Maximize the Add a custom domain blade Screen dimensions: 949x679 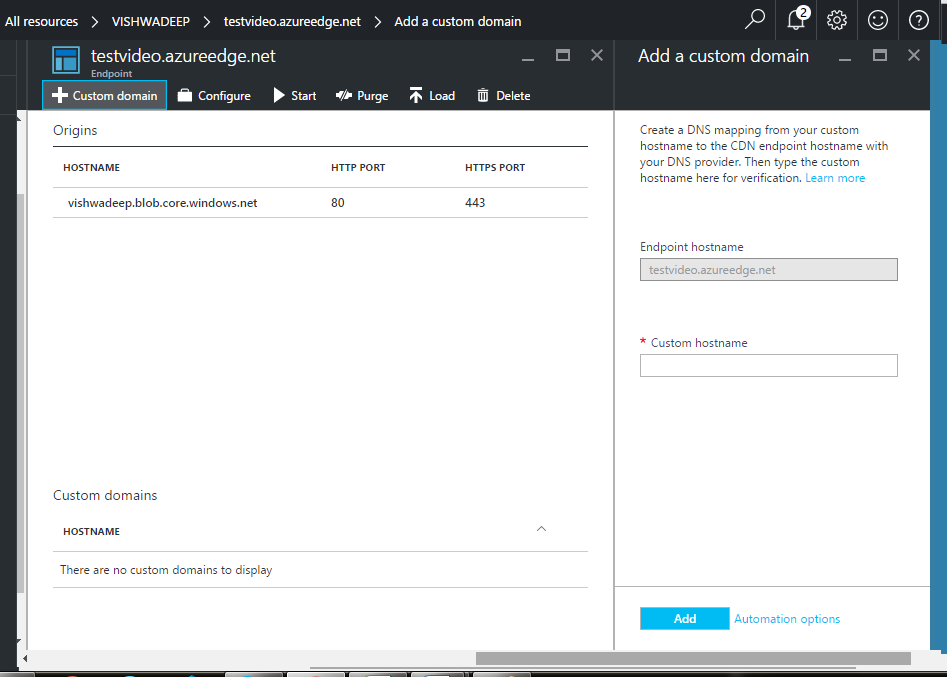[880, 56]
